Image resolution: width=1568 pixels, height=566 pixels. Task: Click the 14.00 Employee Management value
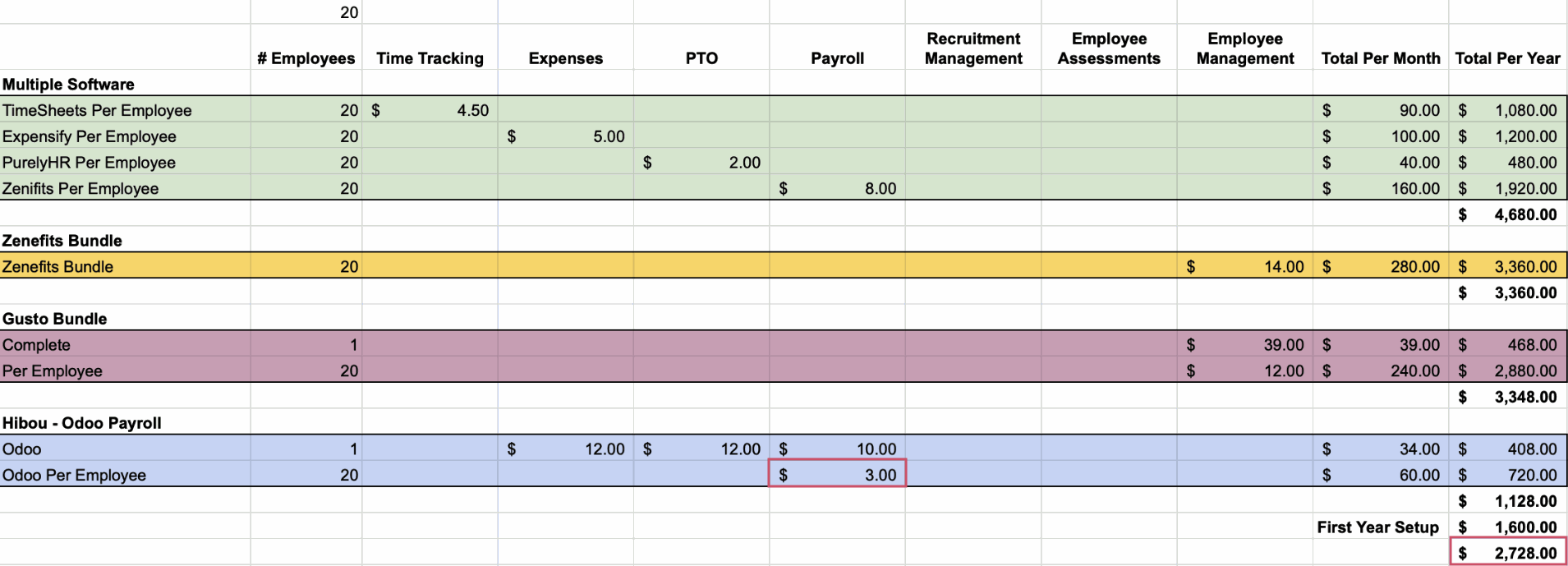[1244, 266]
